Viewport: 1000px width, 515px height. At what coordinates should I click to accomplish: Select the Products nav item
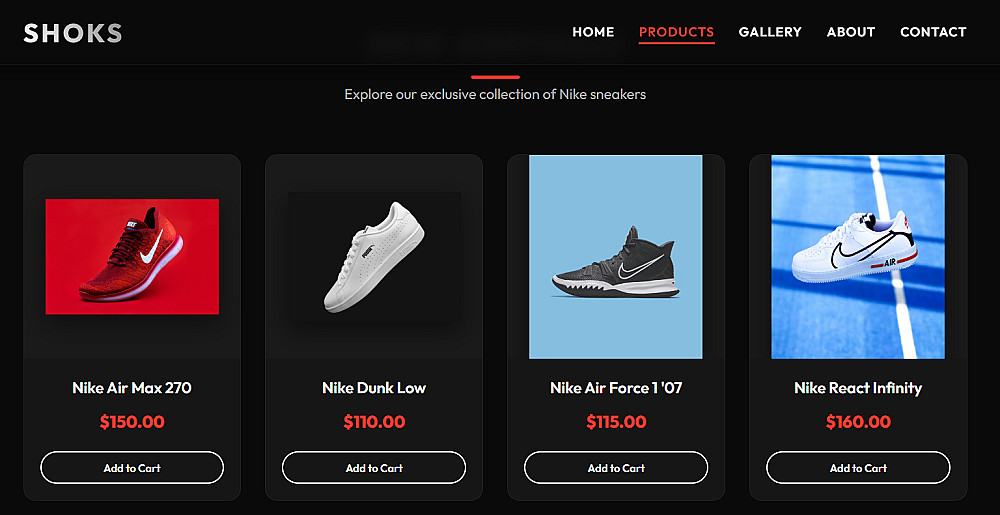point(676,32)
